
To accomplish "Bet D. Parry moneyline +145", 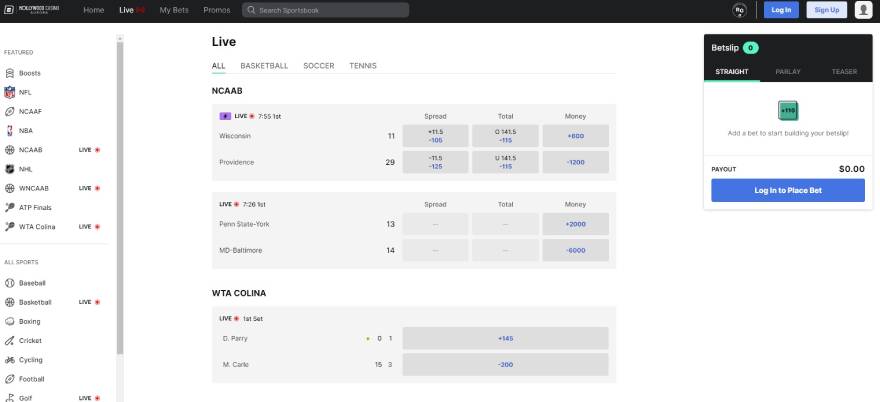I will tap(505, 339).
